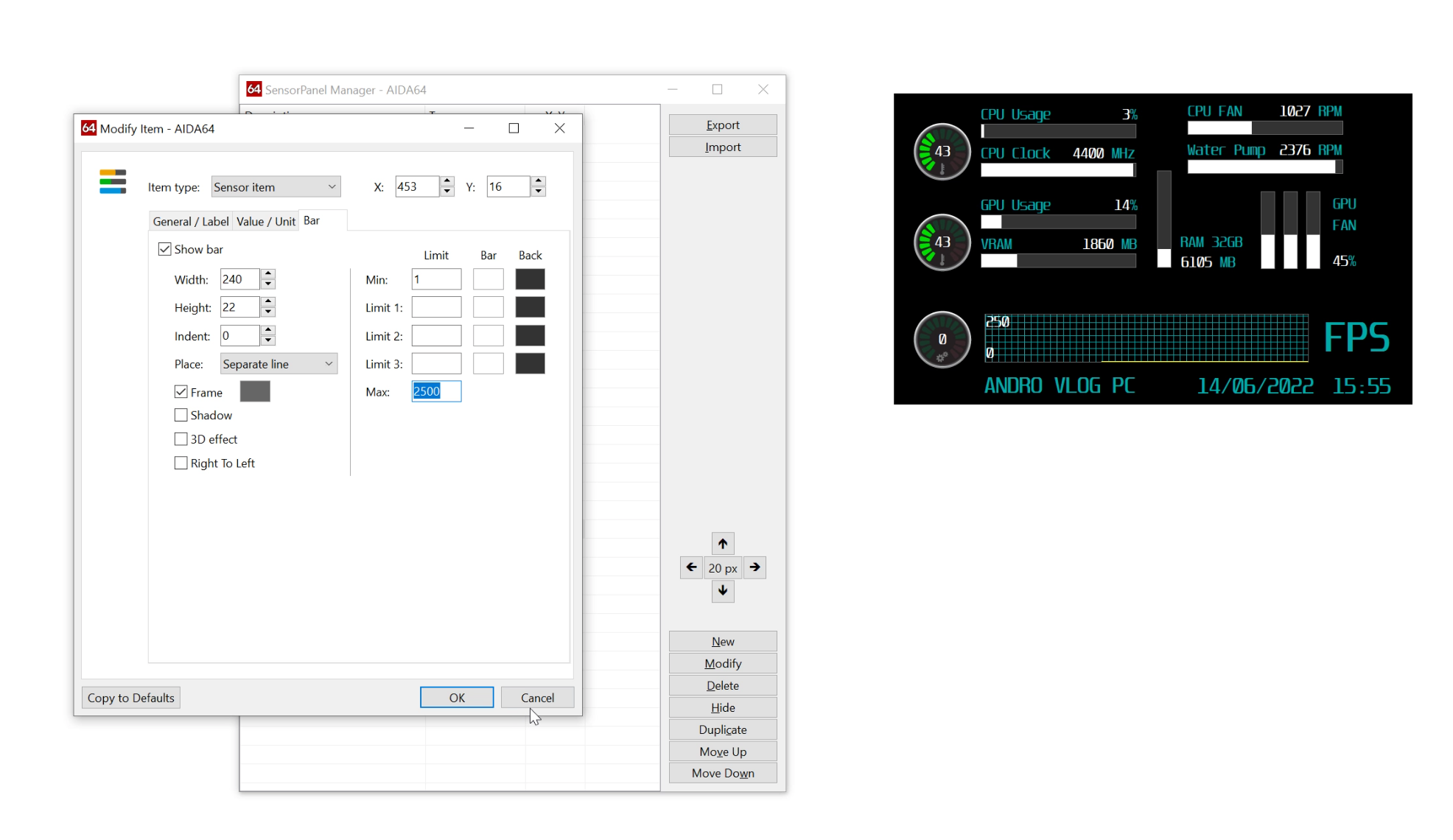Click the Height value field
The width and height of the screenshot is (1453, 840).
click(240, 307)
